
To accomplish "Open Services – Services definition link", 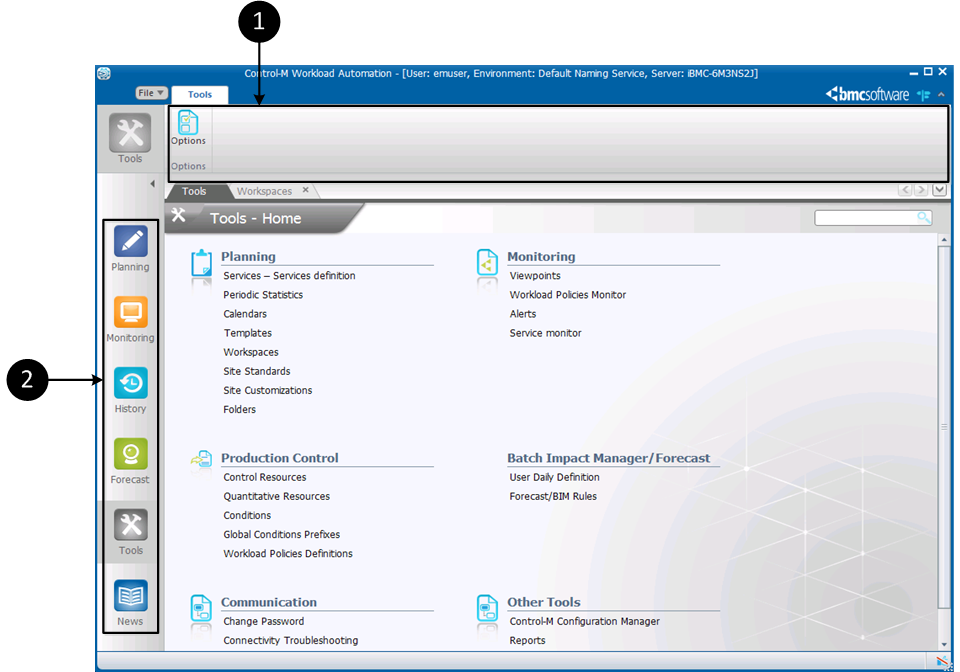I will tap(289, 276).
